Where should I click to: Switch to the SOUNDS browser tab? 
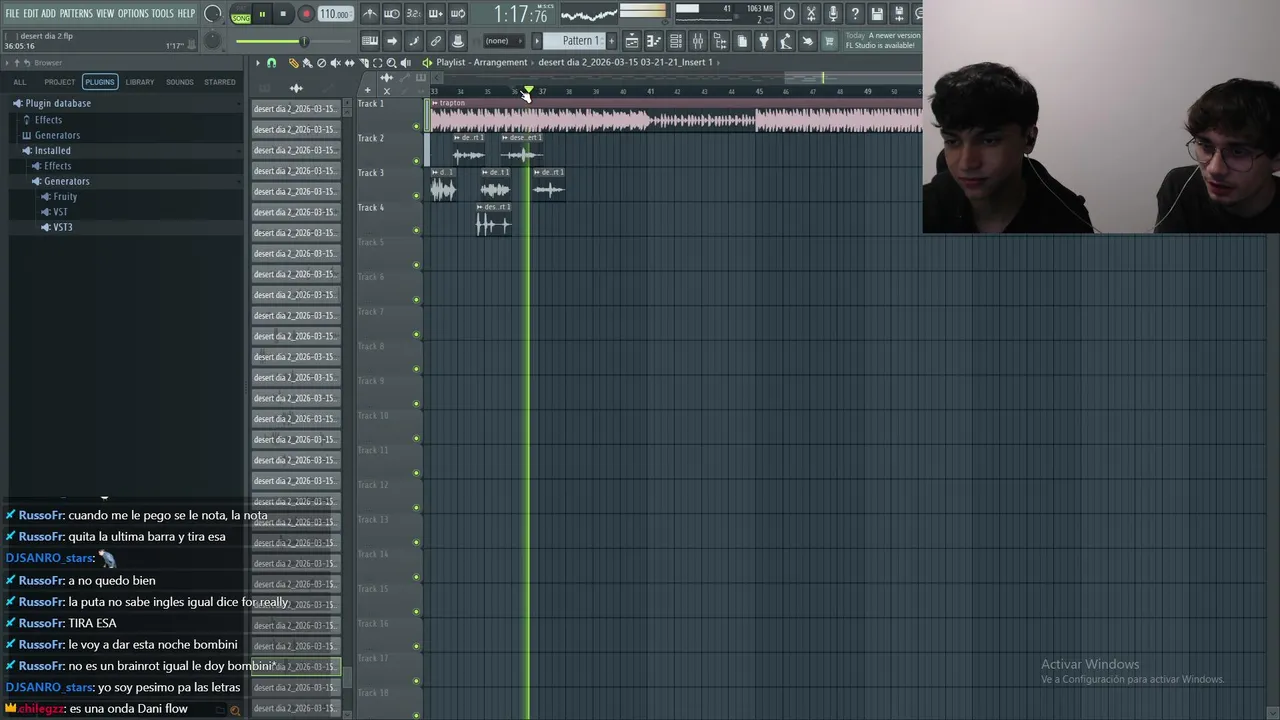180,82
